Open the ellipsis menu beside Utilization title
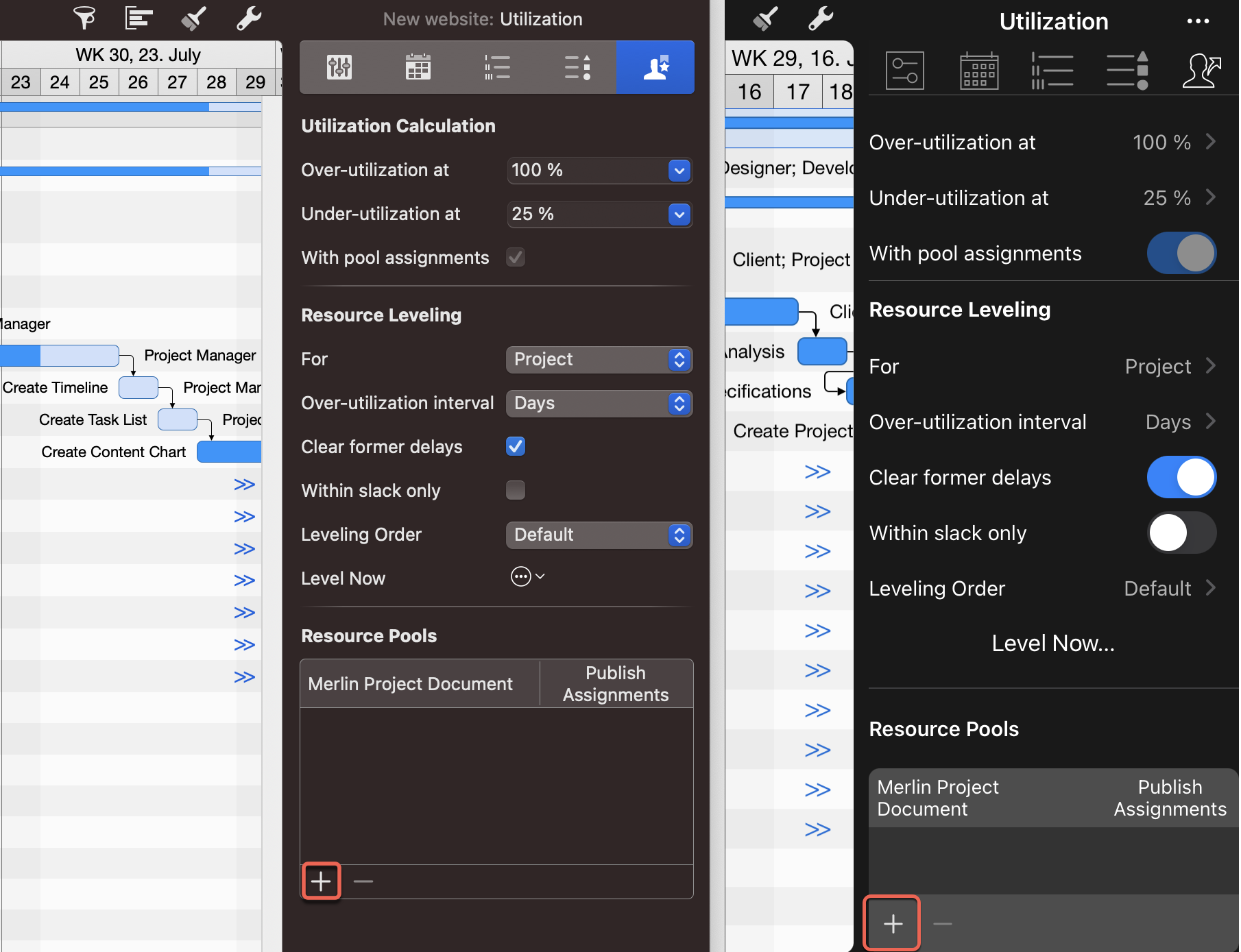The height and width of the screenshot is (952, 1241). [x=1197, y=21]
